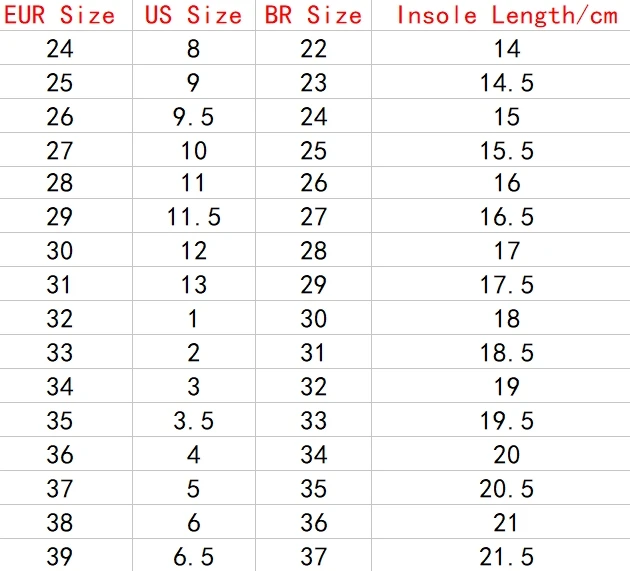Select US size 3.5 cell
Screen dimensions: 630x571
pos(193,421)
